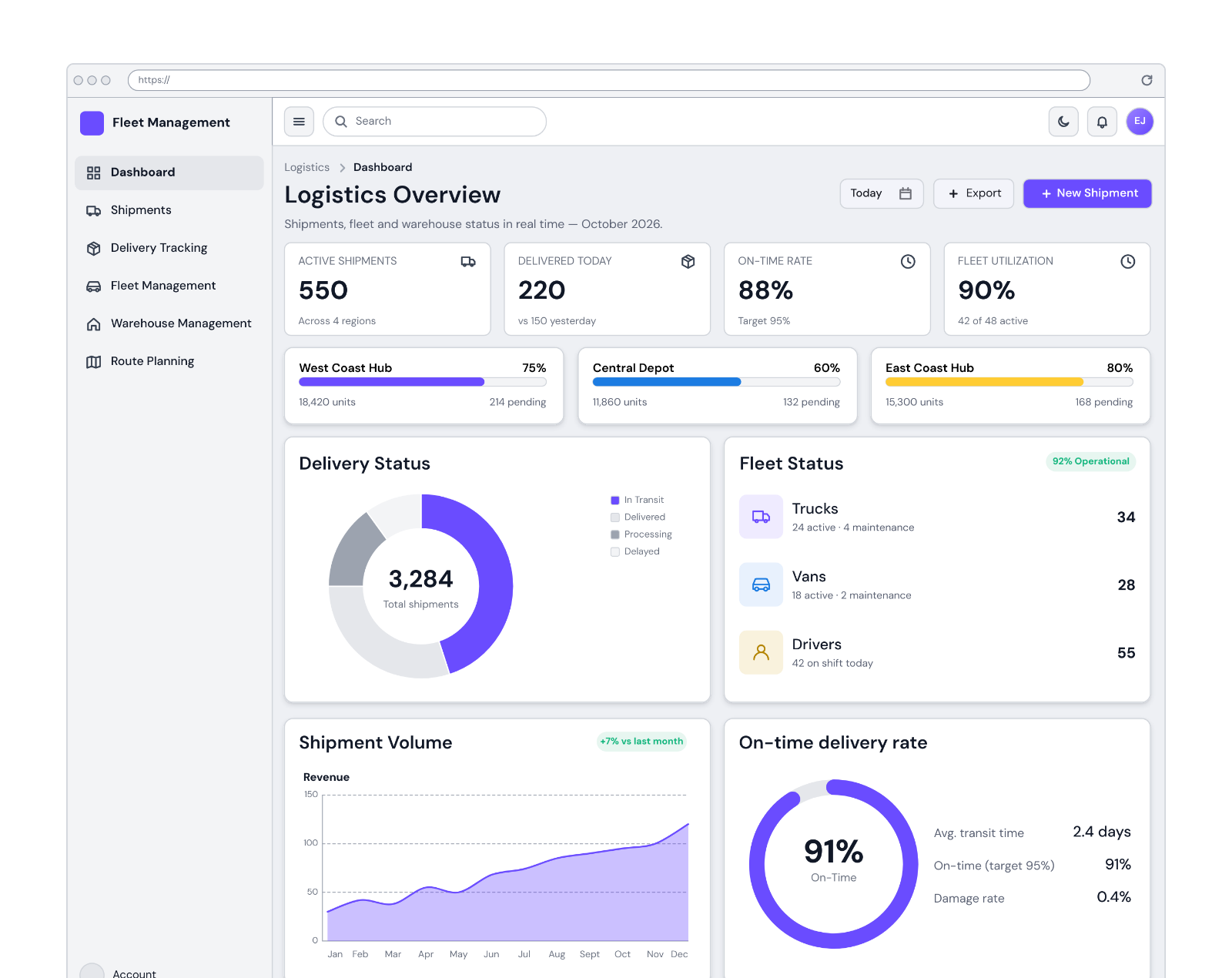Open notifications bell icon
This screenshot has width=1232, height=978.
pos(1102,122)
